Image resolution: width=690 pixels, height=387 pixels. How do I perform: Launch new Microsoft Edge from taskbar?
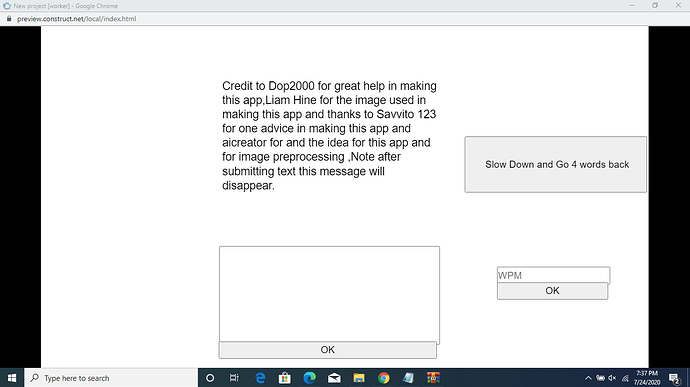tap(309, 378)
